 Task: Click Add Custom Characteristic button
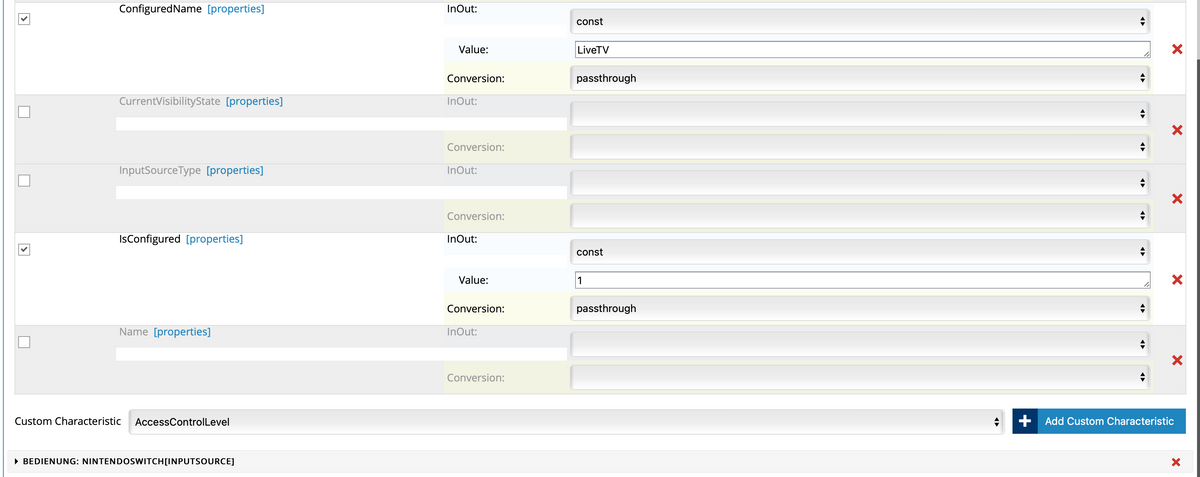point(1099,422)
